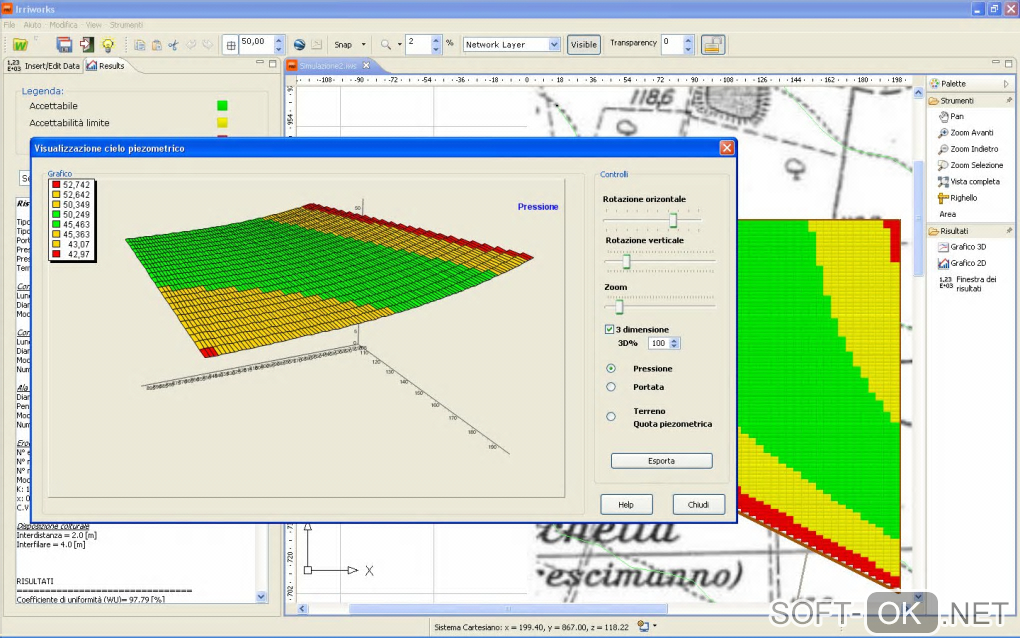This screenshot has height=638, width=1020.
Task: Click the Rotazione orizzontale slider handle
Action: click(x=673, y=220)
